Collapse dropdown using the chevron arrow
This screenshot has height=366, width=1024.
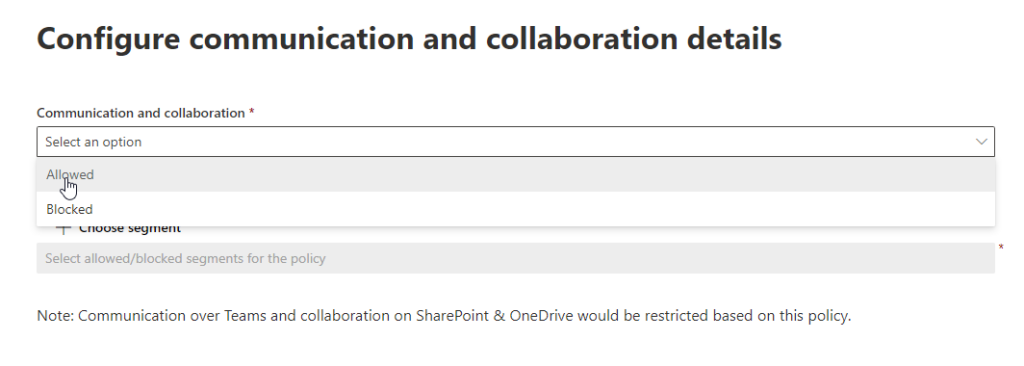(x=981, y=142)
